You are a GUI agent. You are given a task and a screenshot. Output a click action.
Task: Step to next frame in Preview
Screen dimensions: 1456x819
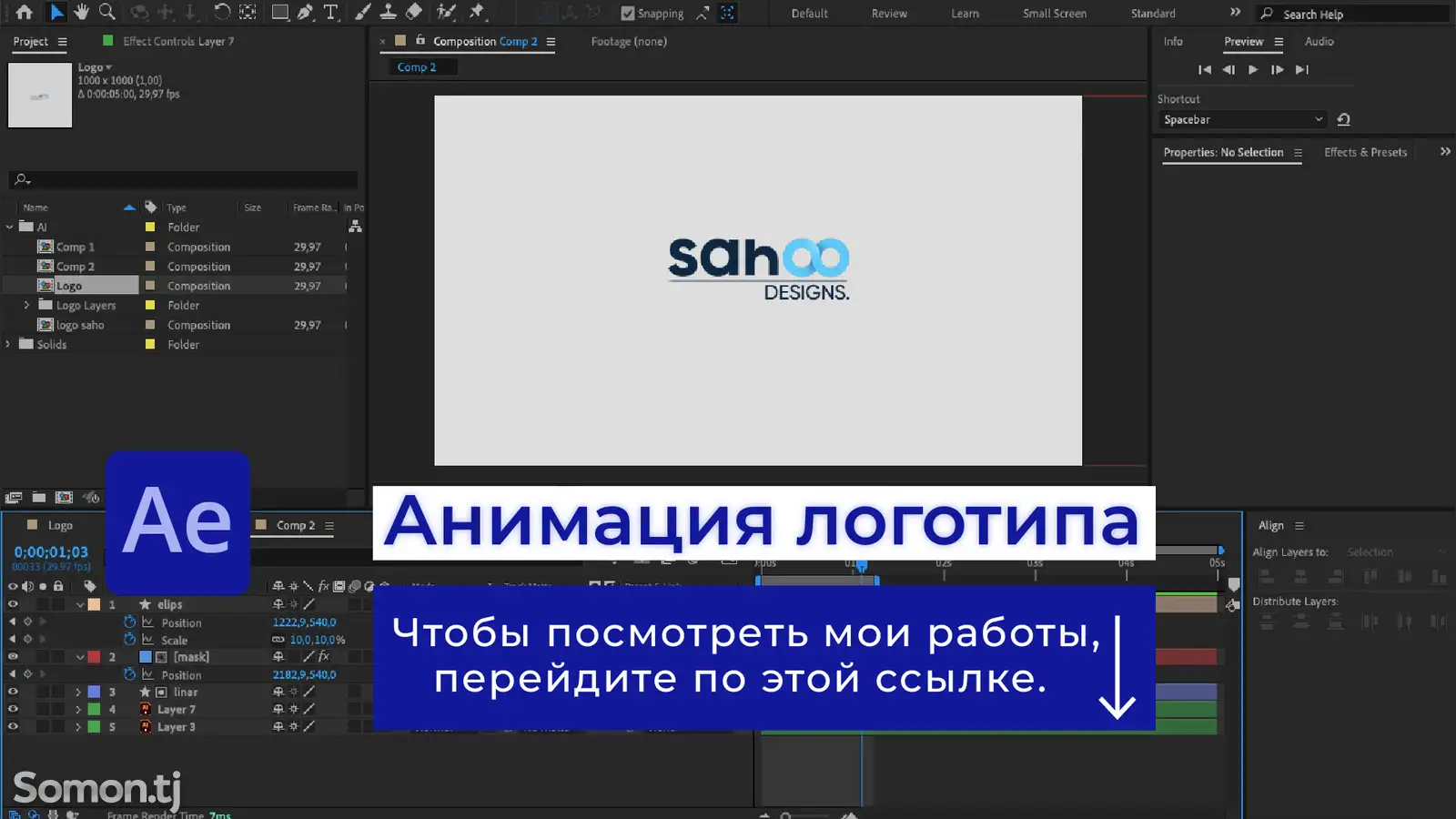pyautogui.click(x=1278, y=70)
